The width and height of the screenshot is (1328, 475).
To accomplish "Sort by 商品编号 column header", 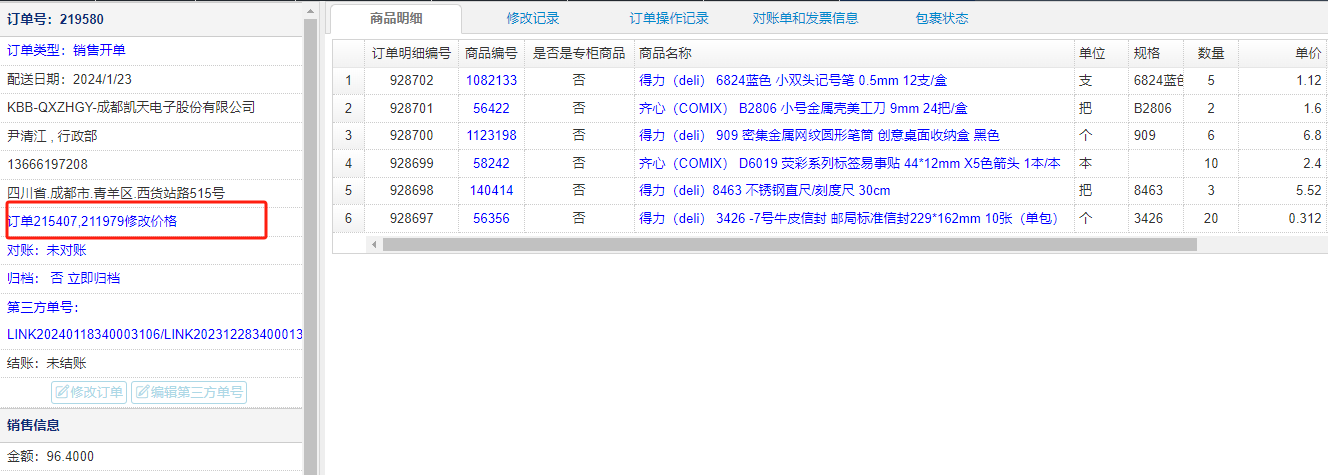I will point(491,53).
